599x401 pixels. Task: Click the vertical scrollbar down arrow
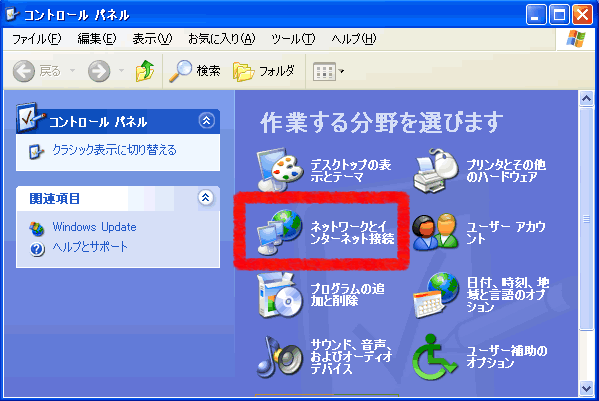tap(586, 388)
